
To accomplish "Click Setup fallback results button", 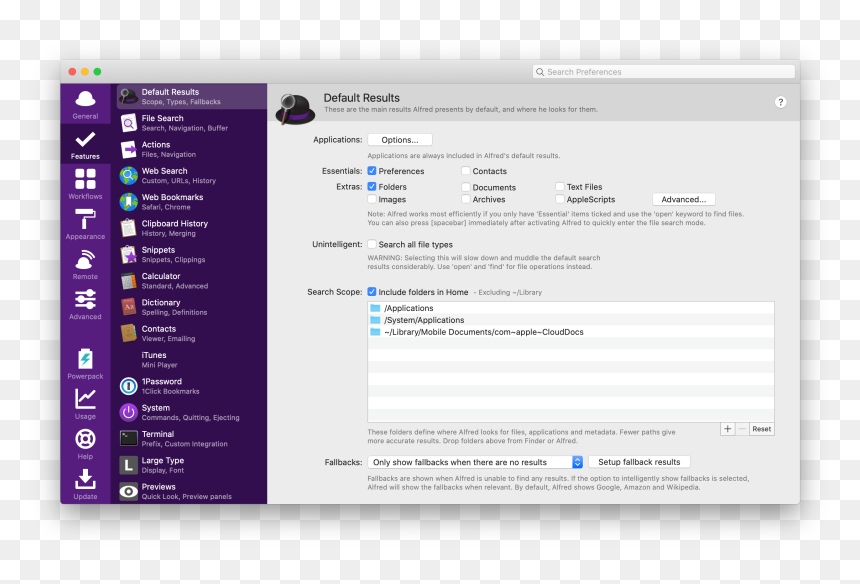I will point(639,462).
